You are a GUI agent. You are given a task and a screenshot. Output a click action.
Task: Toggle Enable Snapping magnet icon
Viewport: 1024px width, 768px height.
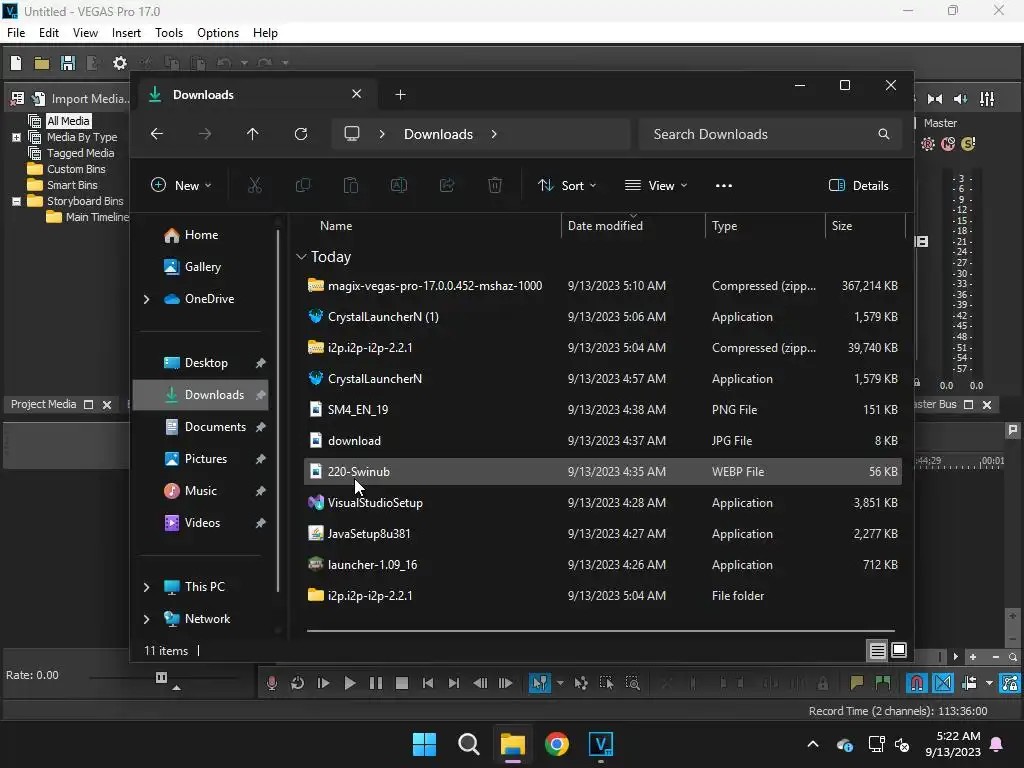[x=917, y=683]
